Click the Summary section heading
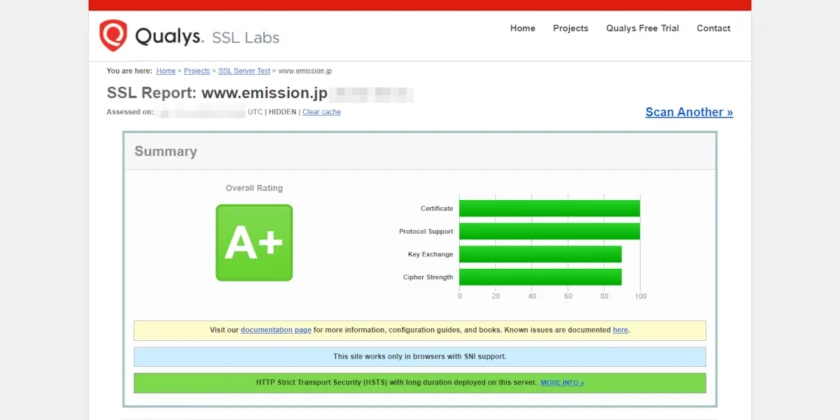Viewport: 840px width, 420px height. click(166, 152)
